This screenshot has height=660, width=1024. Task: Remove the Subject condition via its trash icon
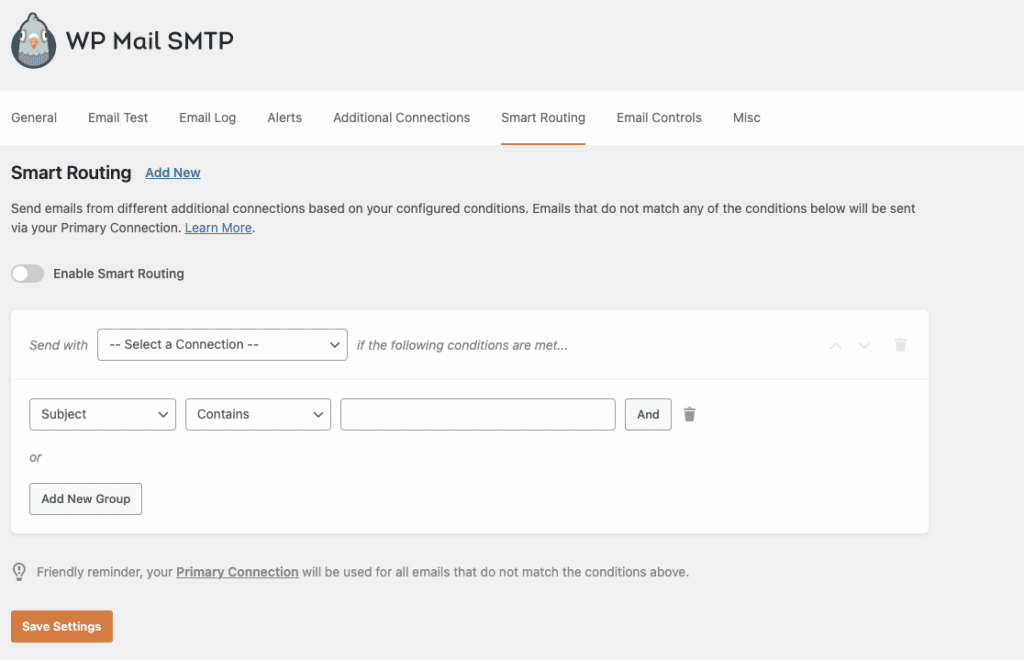pos(689,413)
